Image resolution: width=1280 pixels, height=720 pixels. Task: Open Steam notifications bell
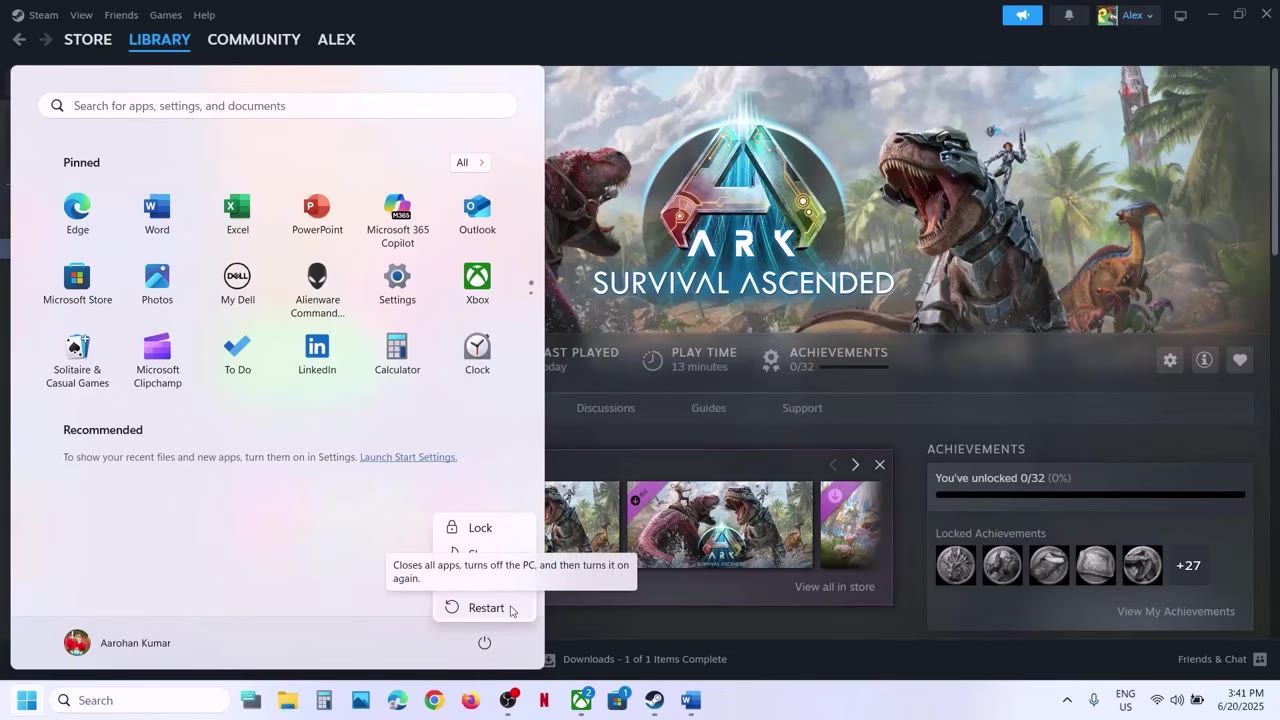pyautogui.click(x=1069, y=15)
